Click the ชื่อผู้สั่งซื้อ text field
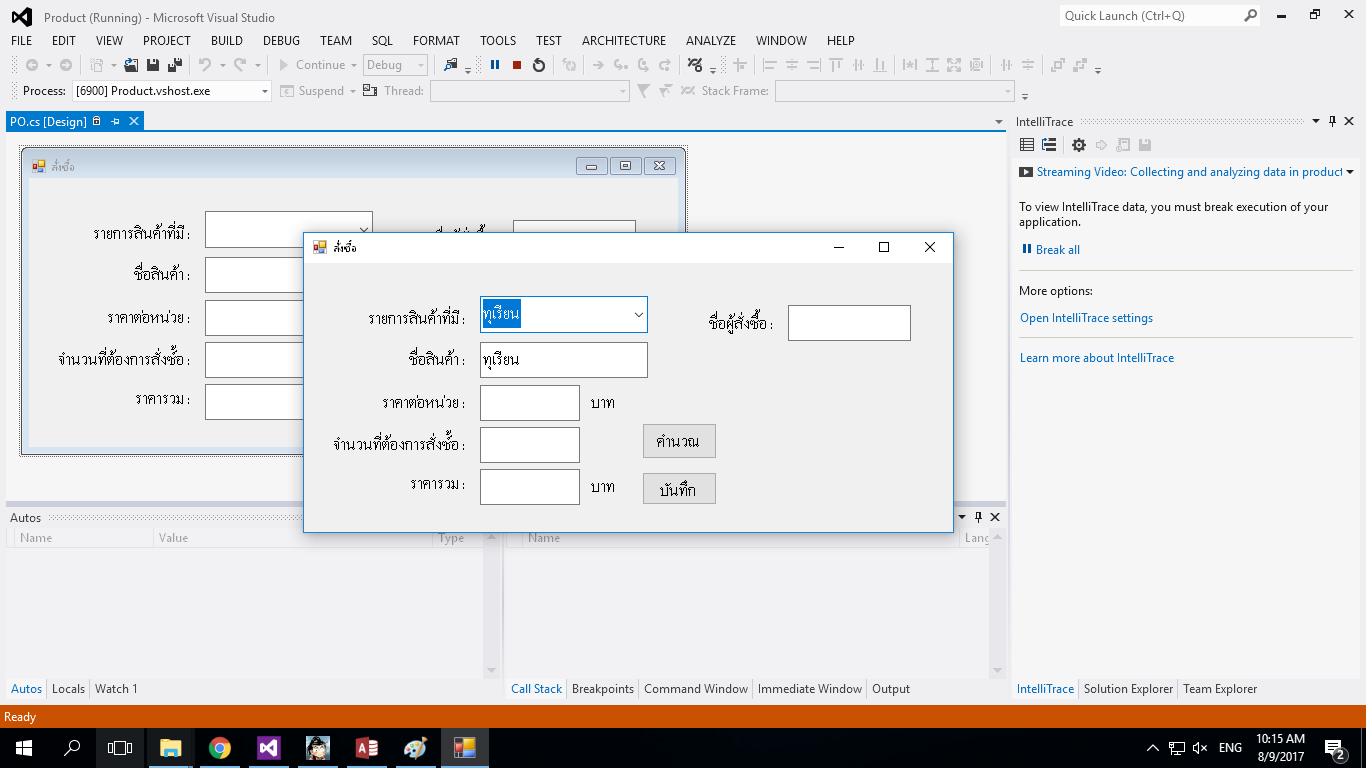 [849, 323]
